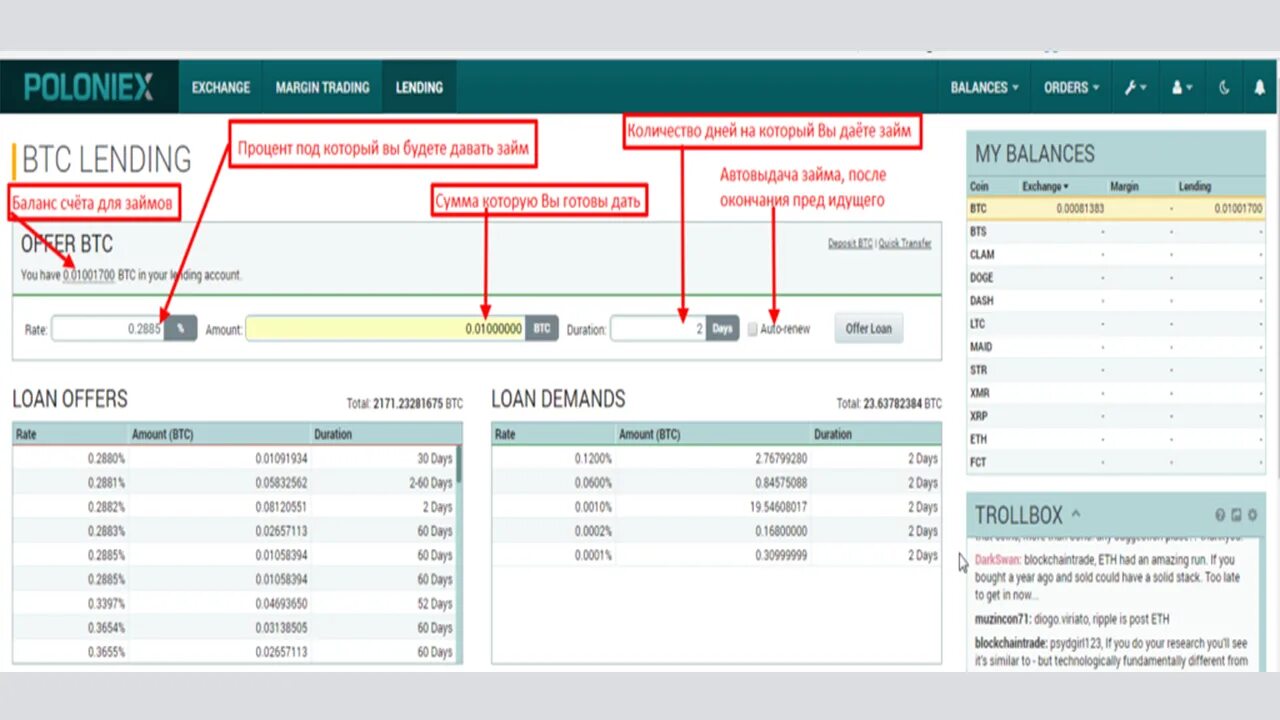Click the loan offers list scrollbar

click(x=459, y=466)
